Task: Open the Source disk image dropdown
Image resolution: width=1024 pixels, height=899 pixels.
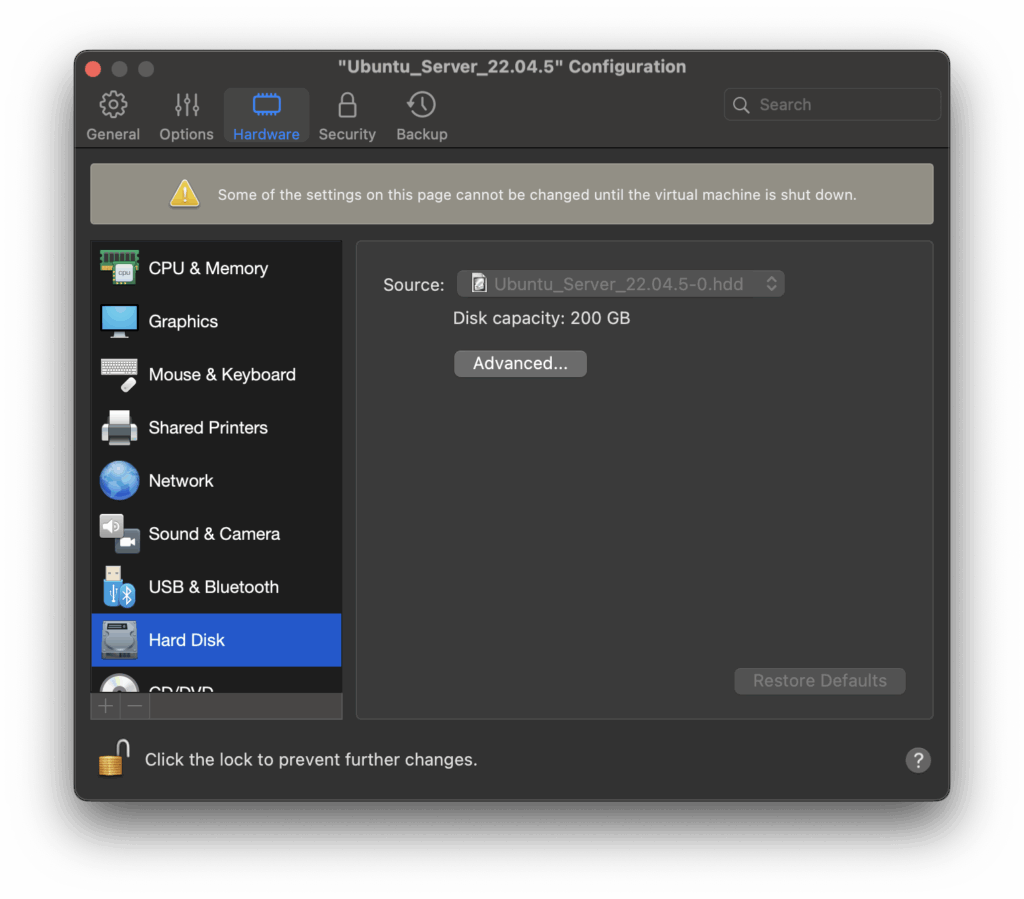Action: 620,283
